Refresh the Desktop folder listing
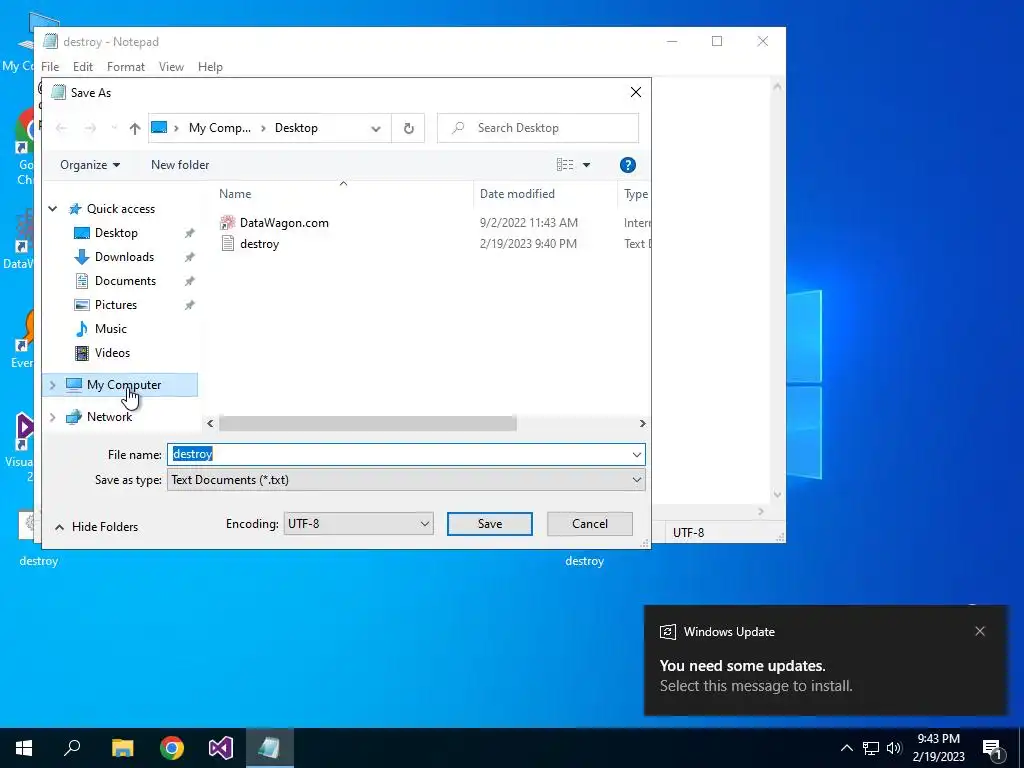This screenshot has width=1024, height=768. point(408,128)
